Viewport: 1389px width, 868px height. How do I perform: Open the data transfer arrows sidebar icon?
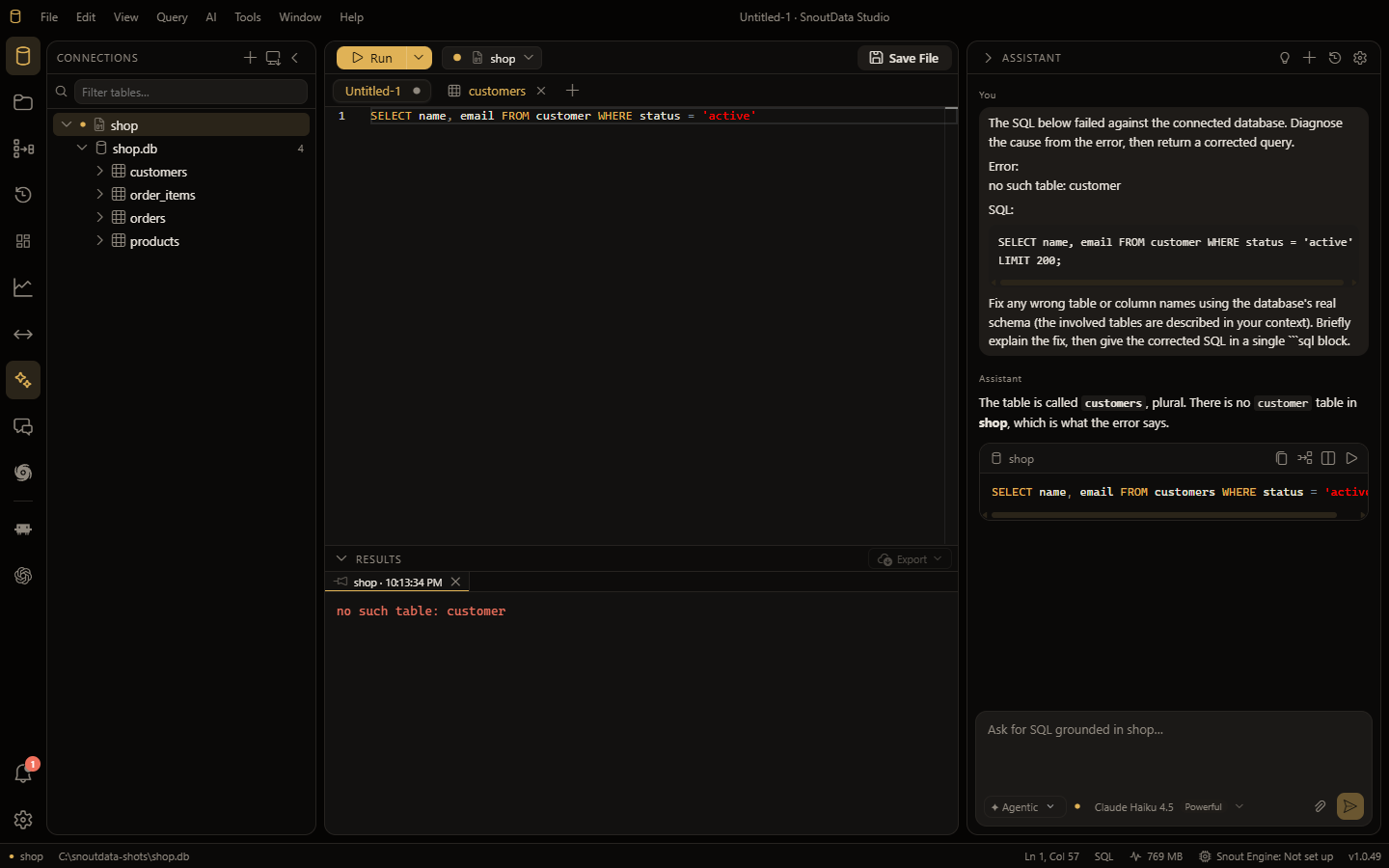tap(23, 334)
